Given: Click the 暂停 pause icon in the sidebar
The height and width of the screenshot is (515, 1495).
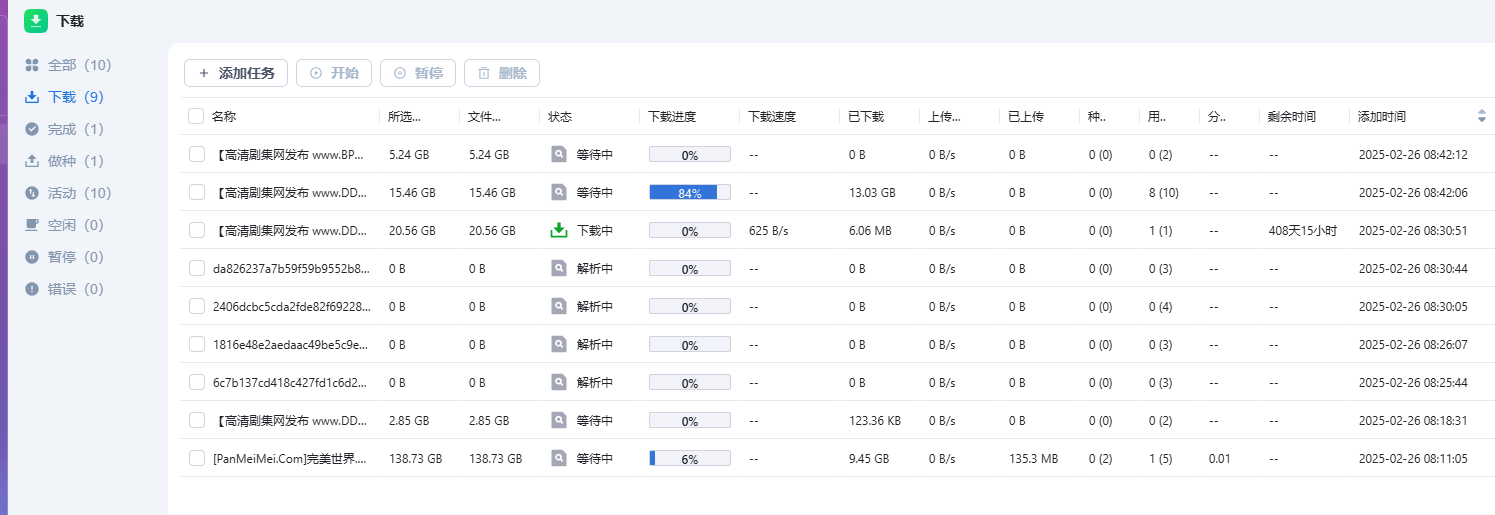Looking at the screenshot, I should click(32, 257).
